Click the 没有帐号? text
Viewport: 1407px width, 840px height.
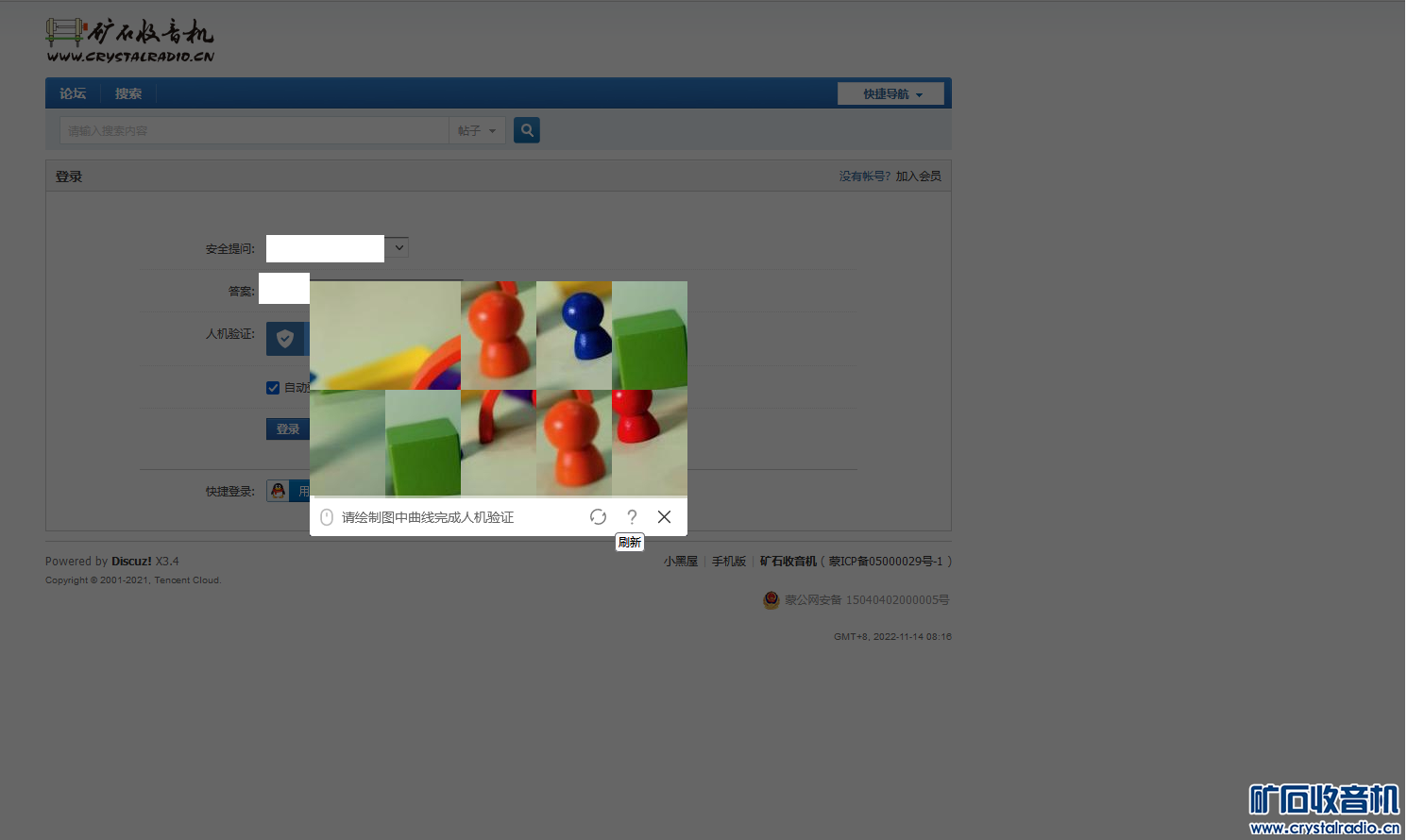coord(865,176)
